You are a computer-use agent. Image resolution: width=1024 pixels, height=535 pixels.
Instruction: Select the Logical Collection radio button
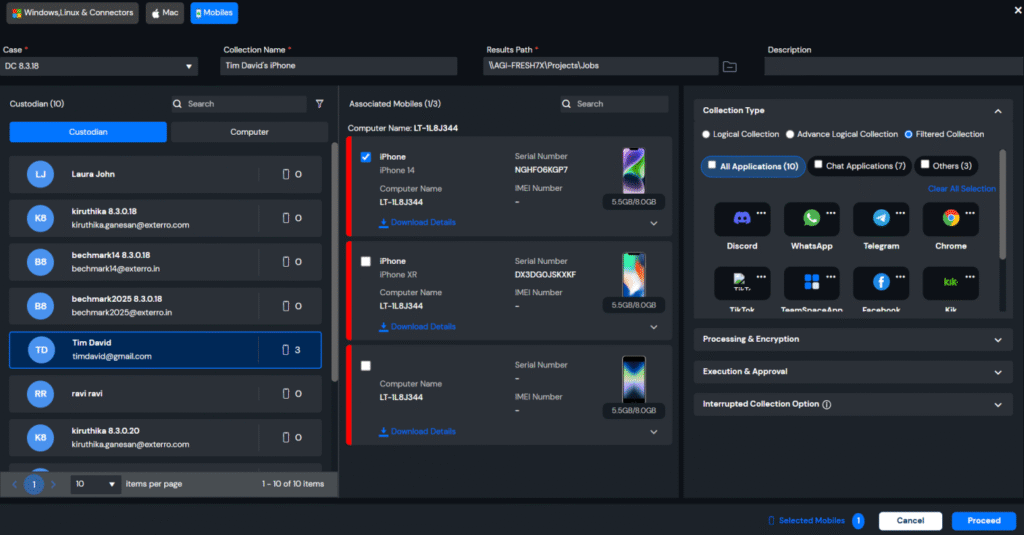(x=706, y=134)
